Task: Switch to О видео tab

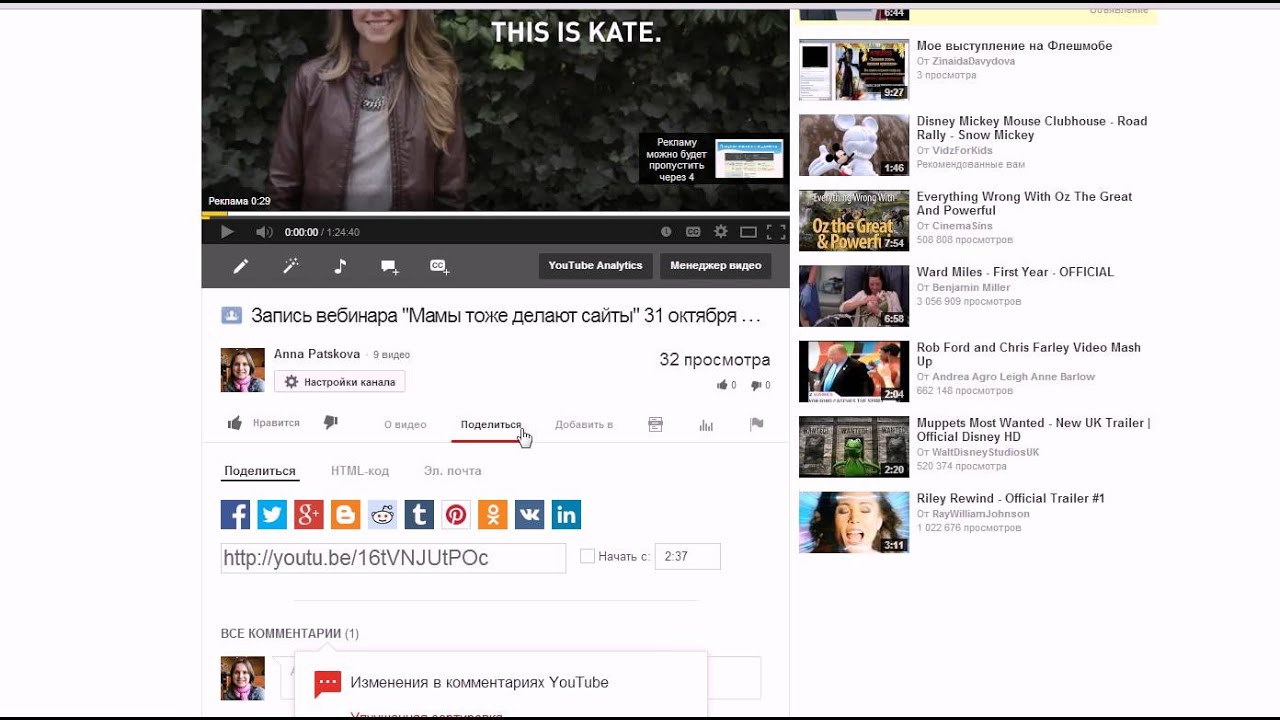Action: point(405,424)
